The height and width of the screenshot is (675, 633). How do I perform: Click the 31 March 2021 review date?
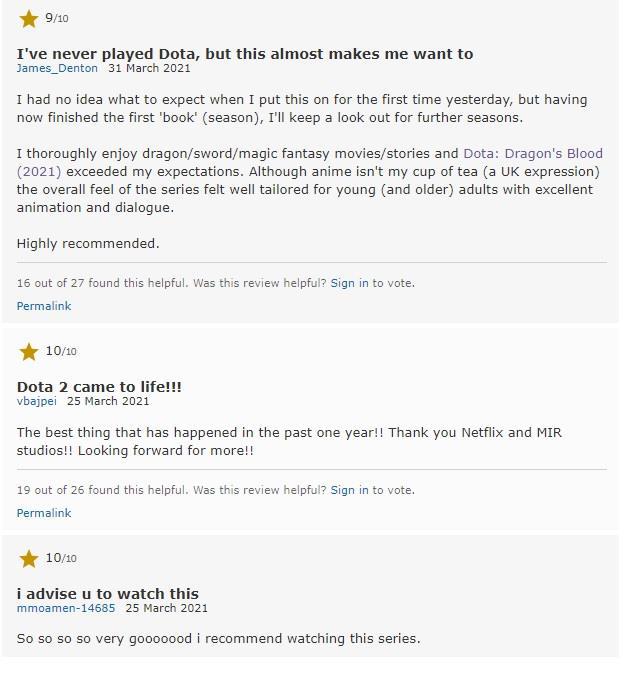(149, 68)
